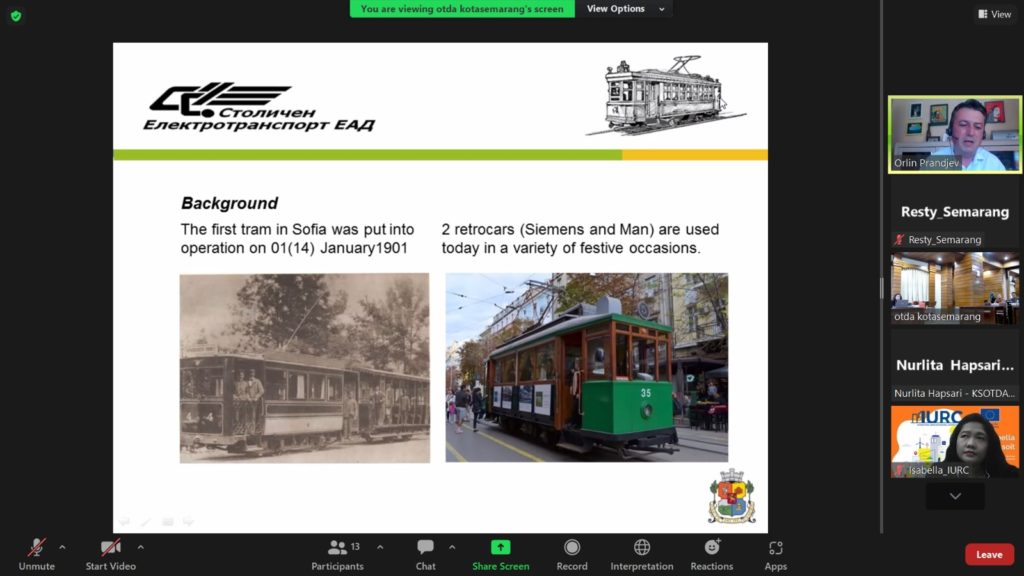
Task: Open the Participants panel
Action: (338, 548)
